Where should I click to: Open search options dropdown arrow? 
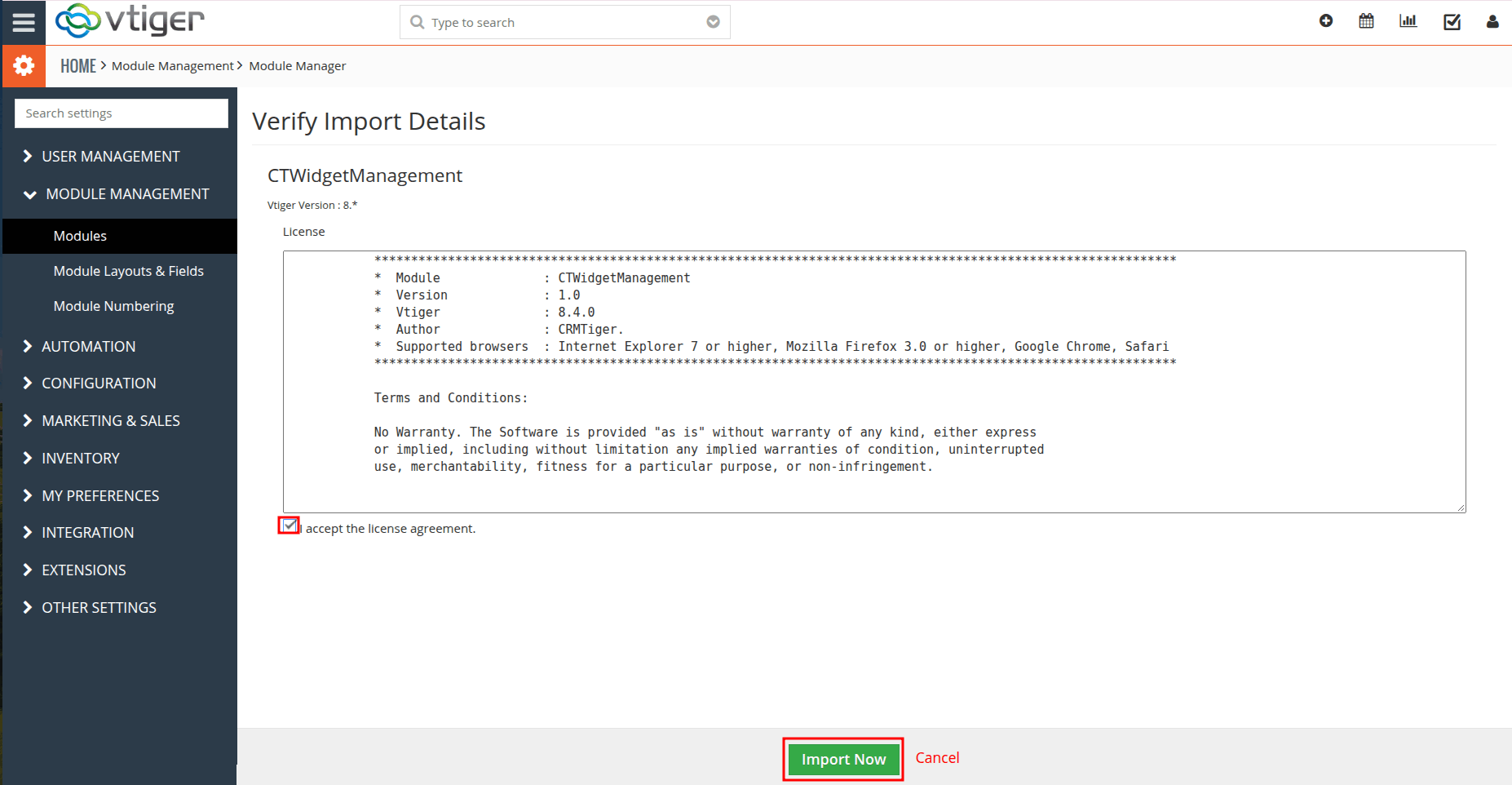click(713, 22)
